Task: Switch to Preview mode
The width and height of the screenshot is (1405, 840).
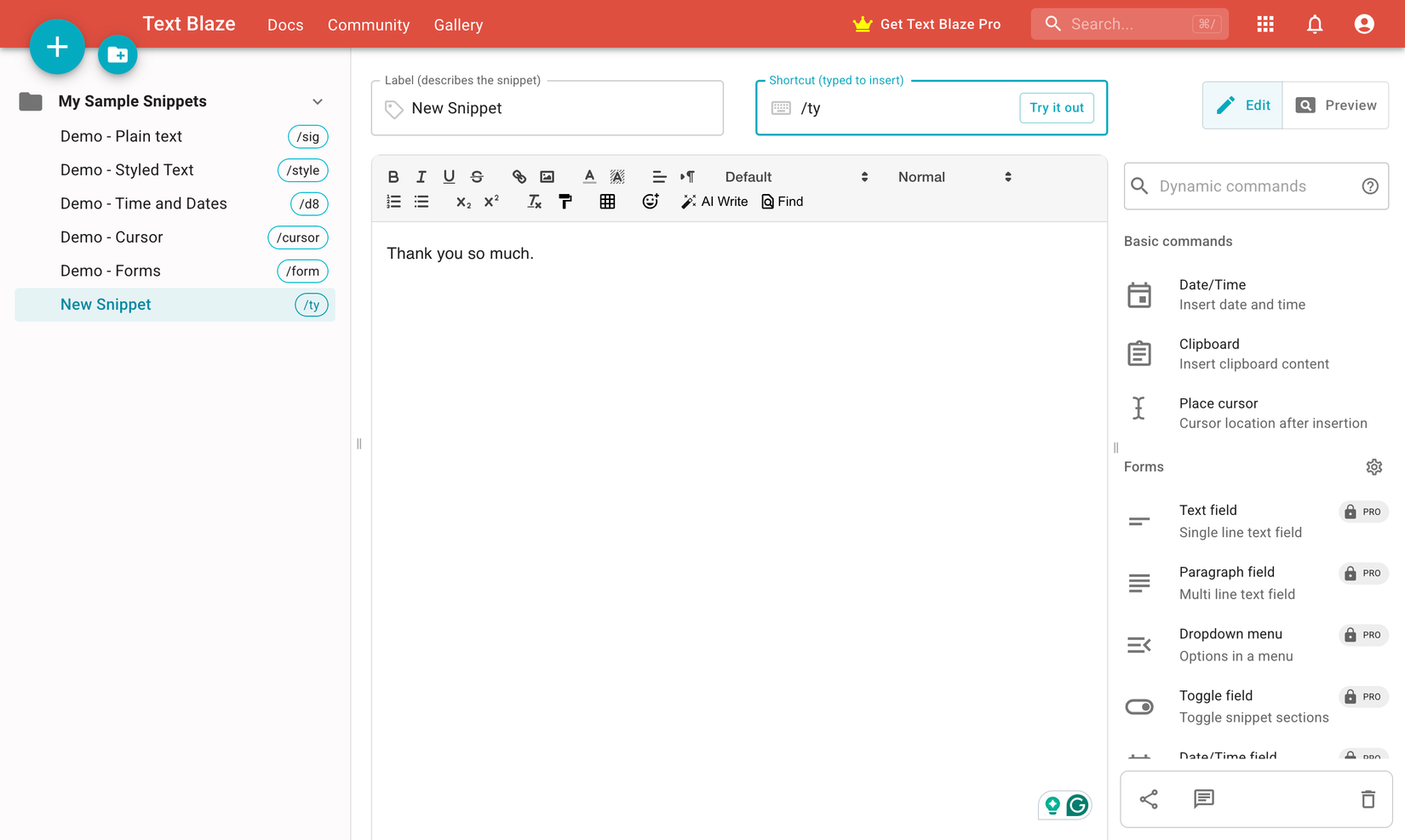Action: coord(1335,105)
